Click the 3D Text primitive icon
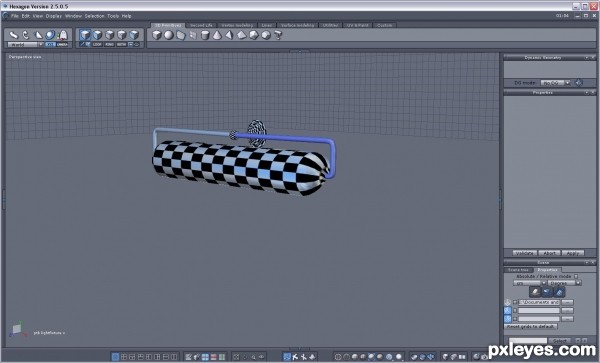Image resolution: width=600 pixels, height=363 pixels. point(278,35)
